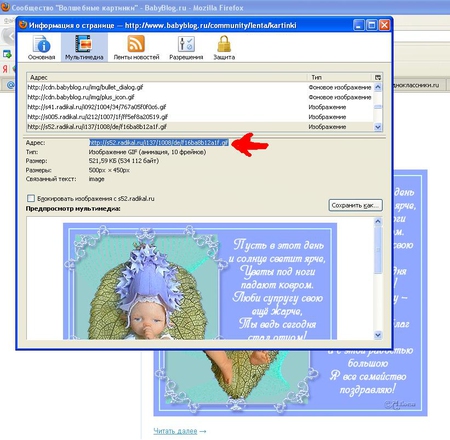Select the 767a05f0f0c6.gif row
This screenshot has width=450, height=440.
[200, 107]
